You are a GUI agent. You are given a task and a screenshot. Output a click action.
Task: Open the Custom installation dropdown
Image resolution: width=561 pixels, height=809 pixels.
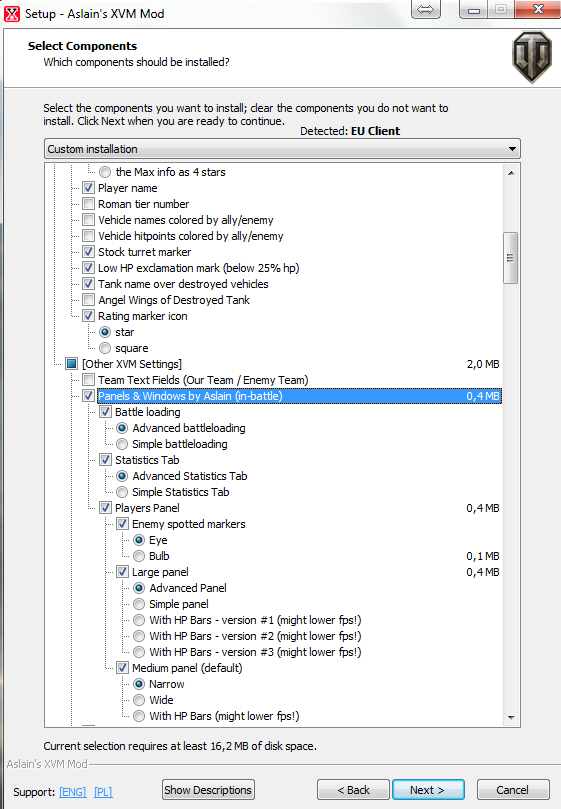pyautogui.click(x=282, y=149)
